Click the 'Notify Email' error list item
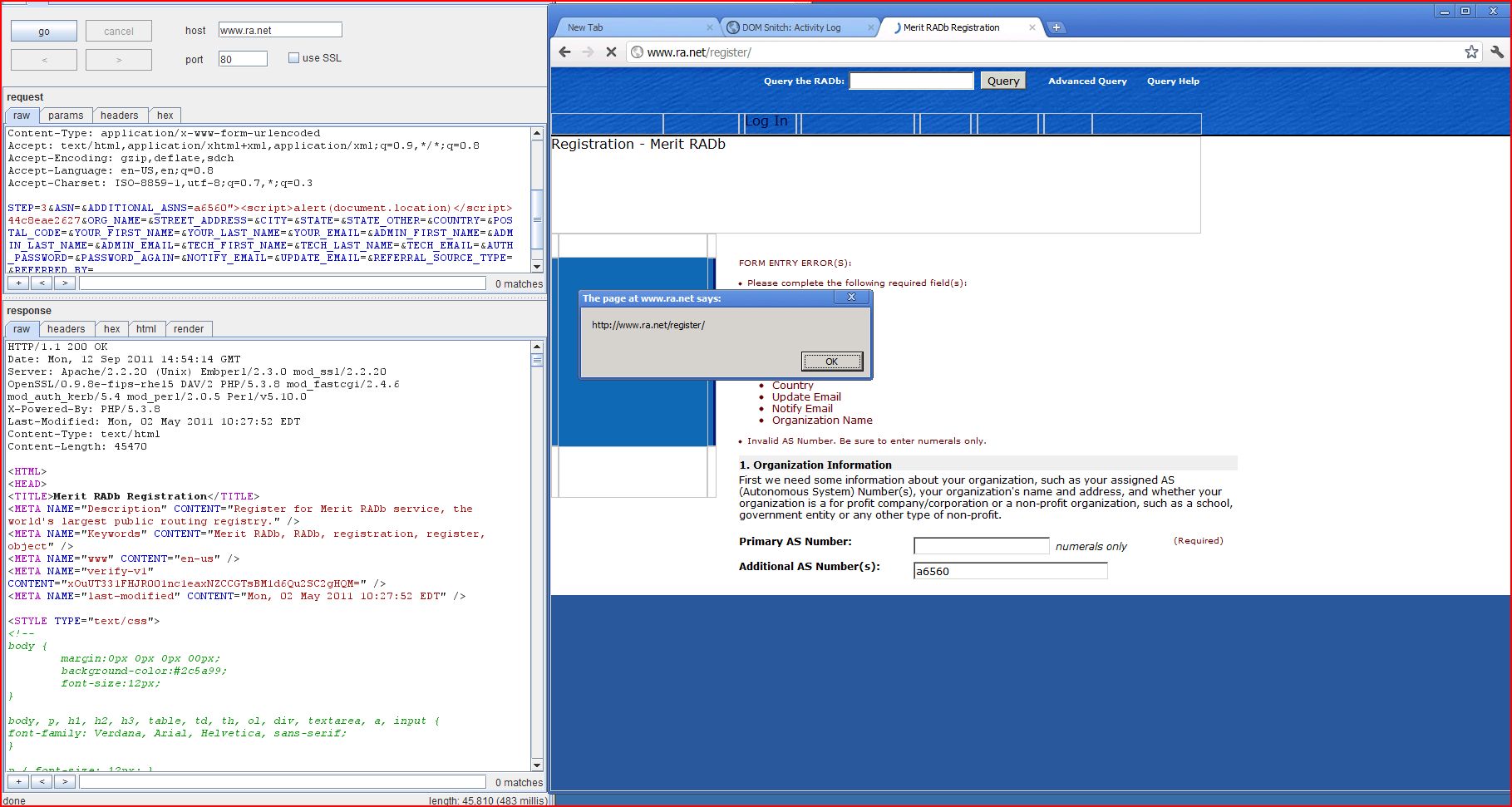Image resolution: width=1512 pixels, height=807 pixels. click(x=802, y=408)
